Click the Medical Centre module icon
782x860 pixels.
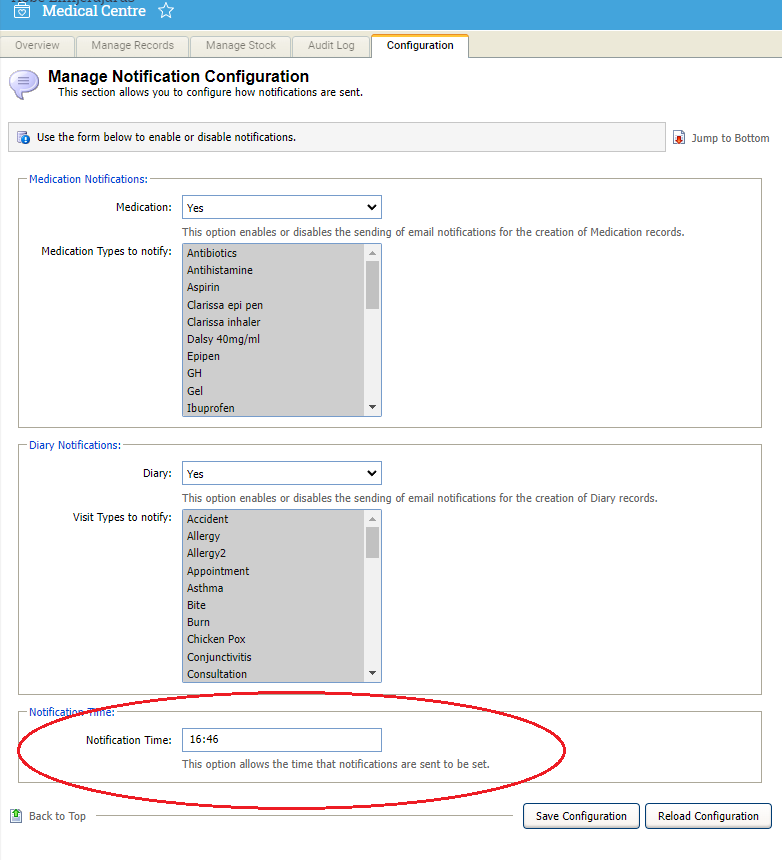point(21,11)
